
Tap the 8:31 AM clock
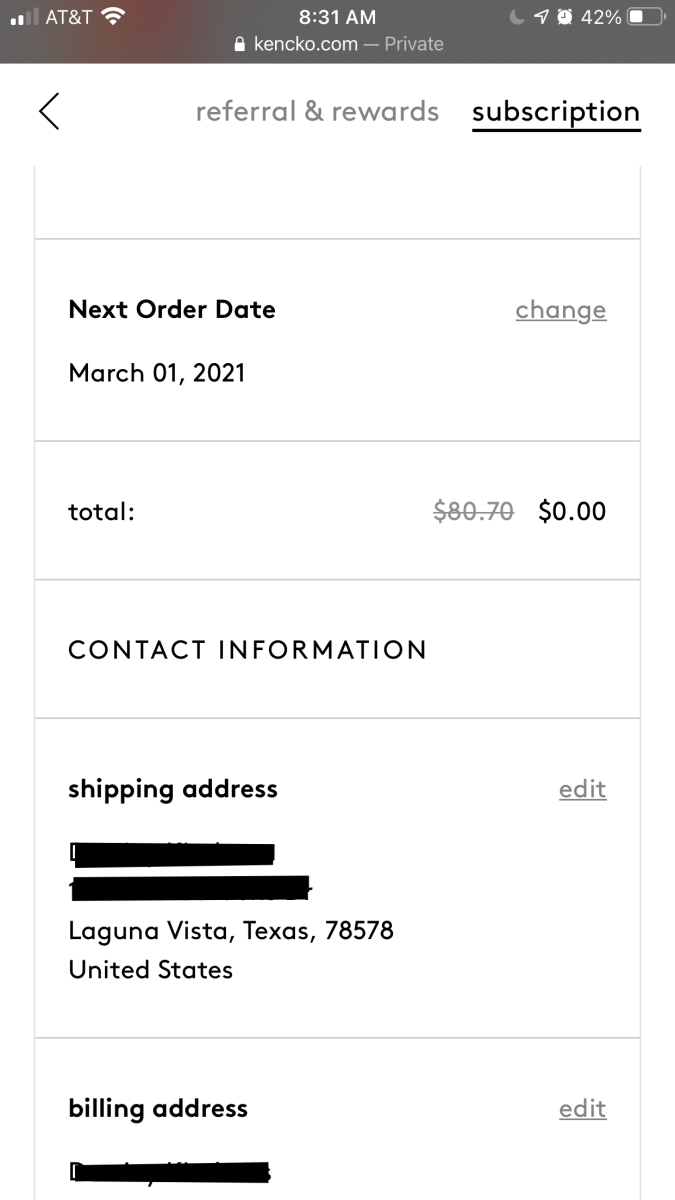337,17
